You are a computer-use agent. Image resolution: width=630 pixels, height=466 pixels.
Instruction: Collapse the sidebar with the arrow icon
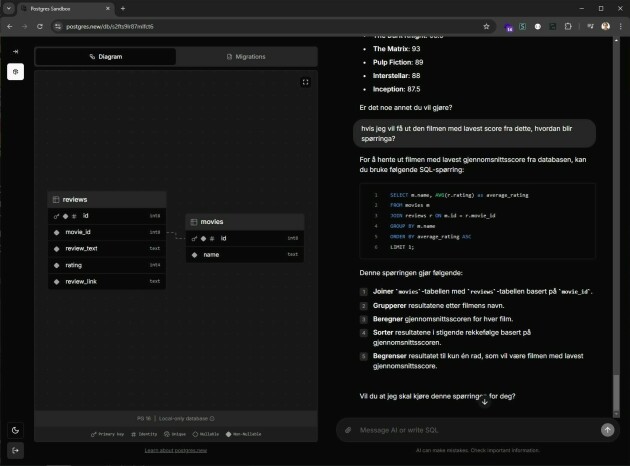[15, 51]
